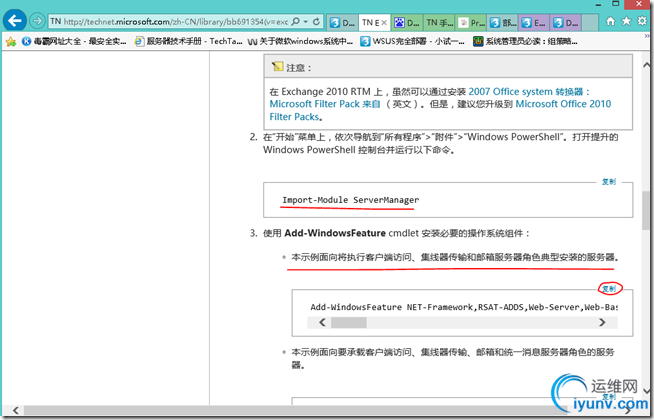Click the page vertical scrollbar down arrow
The height and width of the screenshot is (420, 654).
646,391
